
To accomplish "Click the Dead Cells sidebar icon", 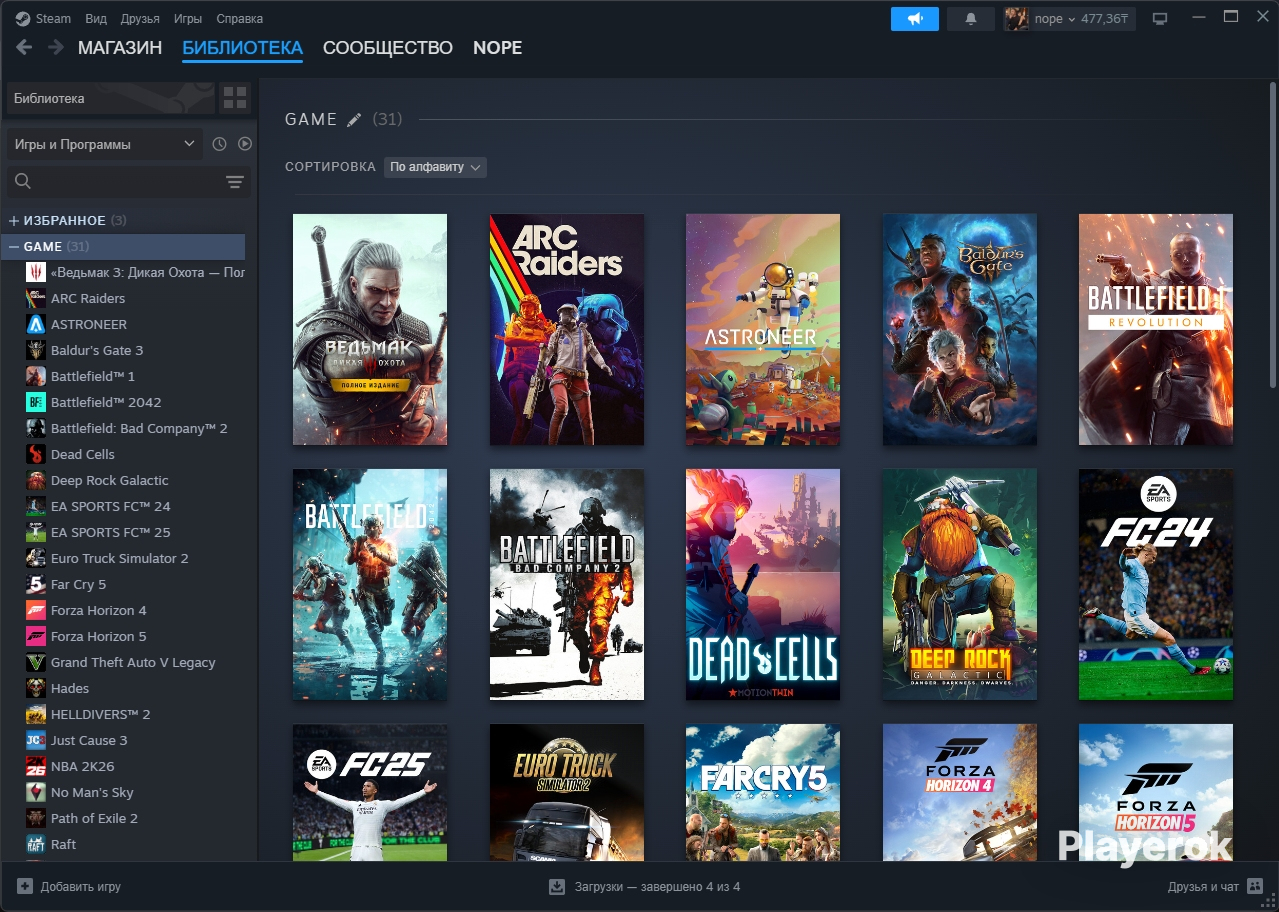I will point(35,454).
